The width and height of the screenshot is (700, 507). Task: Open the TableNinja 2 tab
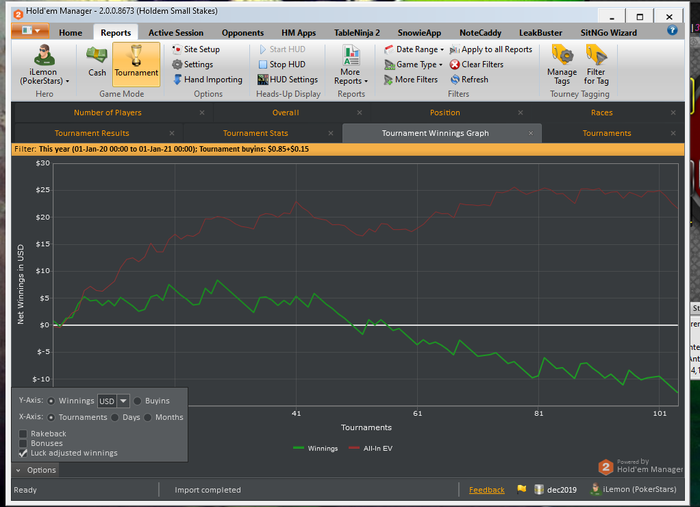[357, 33]
